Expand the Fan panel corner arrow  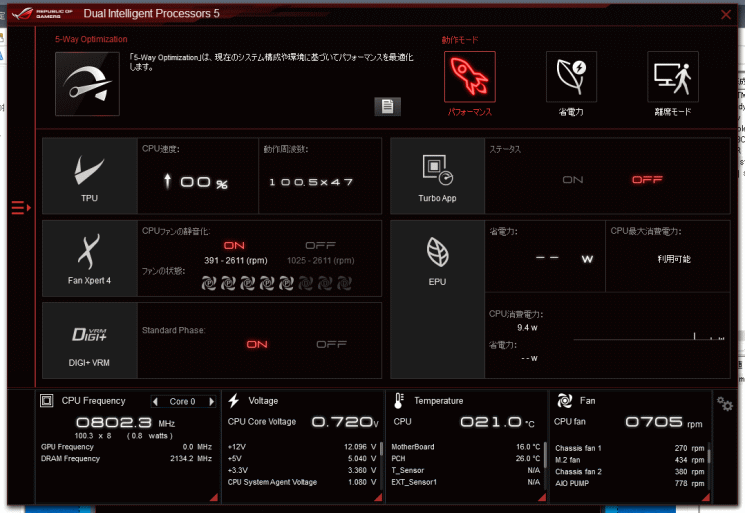(x=706, y=497)
